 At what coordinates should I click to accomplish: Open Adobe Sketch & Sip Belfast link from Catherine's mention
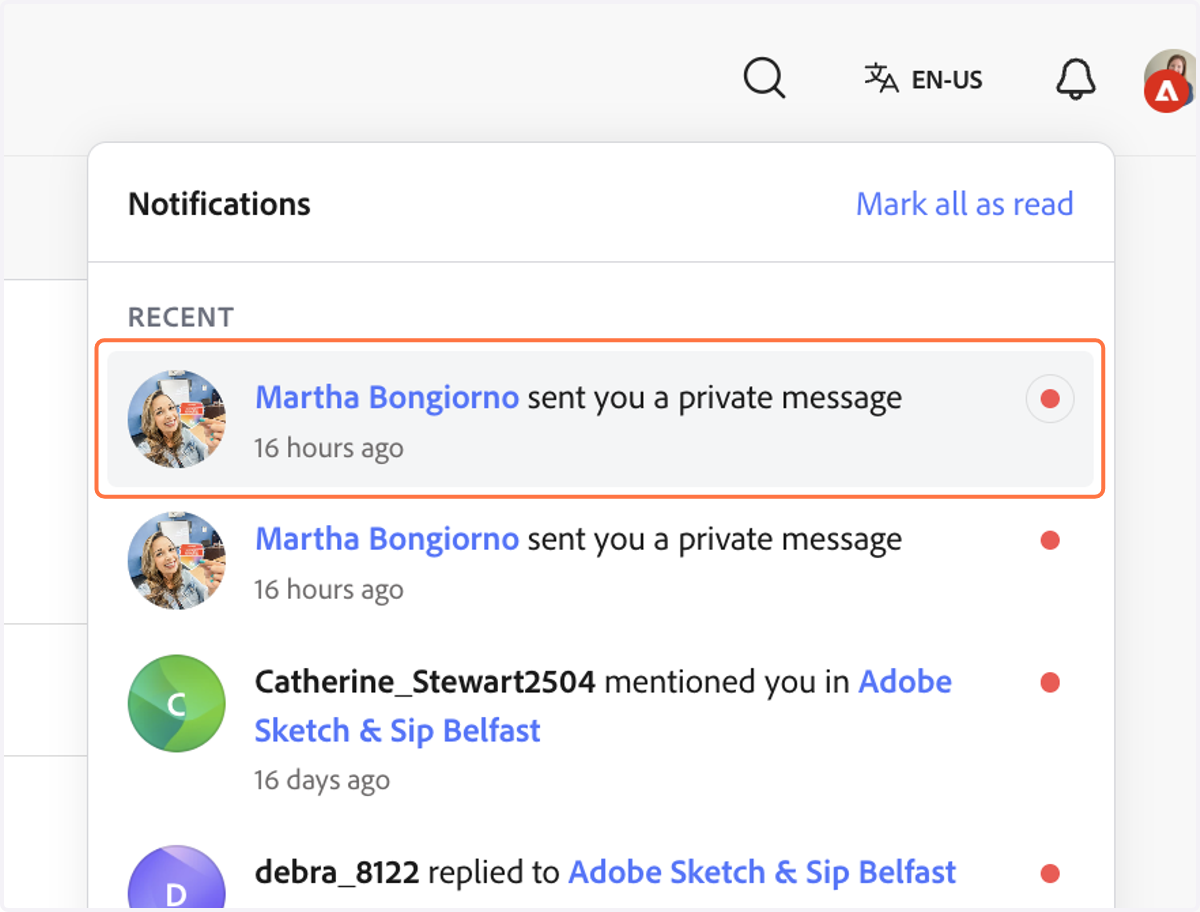(x=603, y=706)
